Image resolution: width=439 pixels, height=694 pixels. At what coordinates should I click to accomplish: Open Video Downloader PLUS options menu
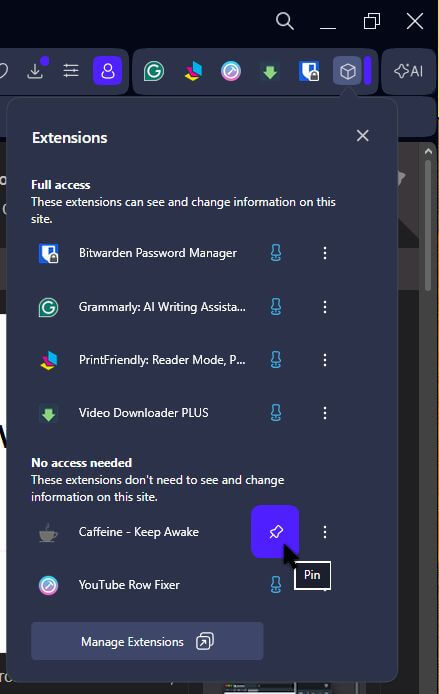tap(325, 413)
